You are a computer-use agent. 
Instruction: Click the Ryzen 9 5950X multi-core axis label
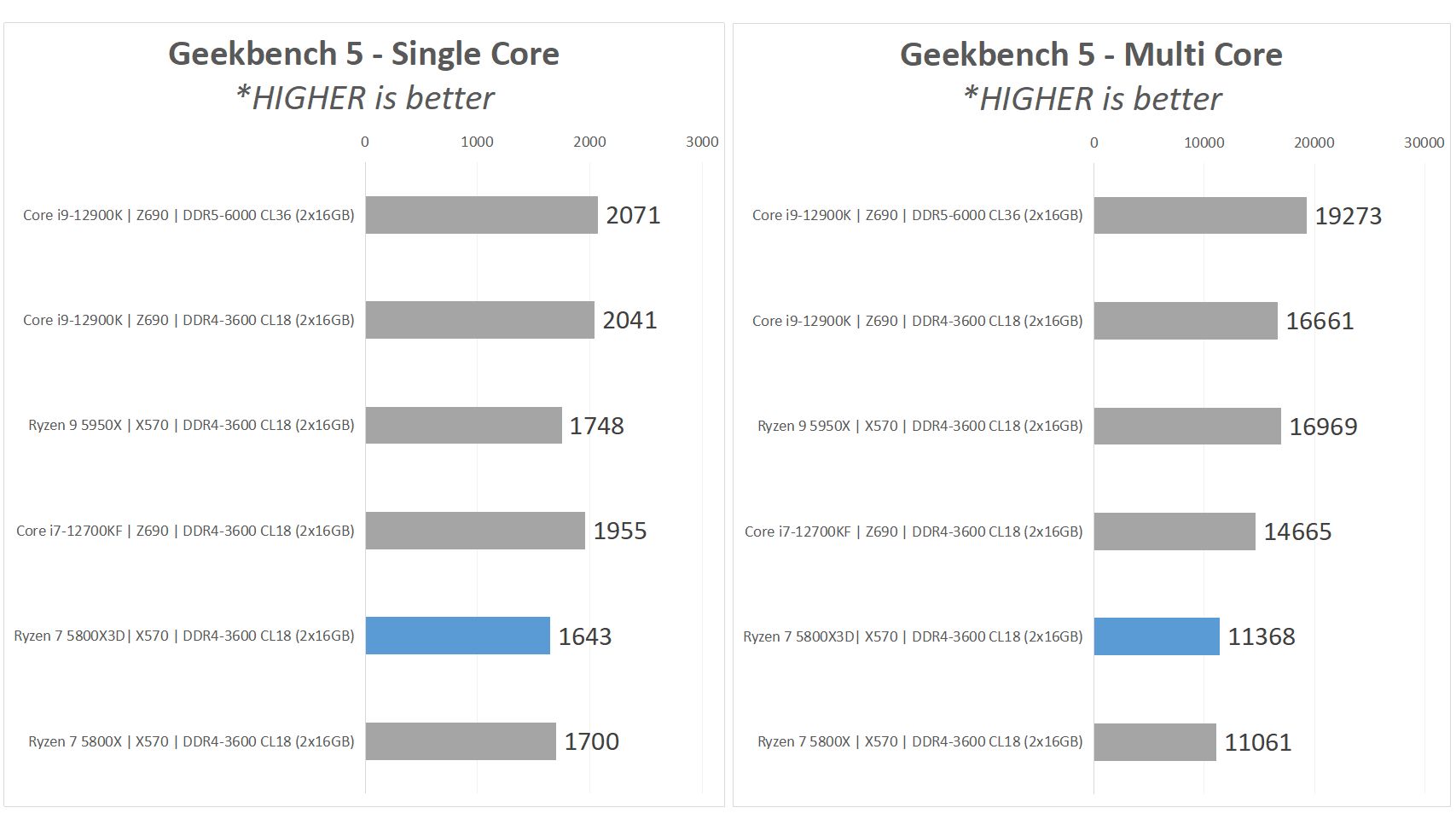pos(919,426)
